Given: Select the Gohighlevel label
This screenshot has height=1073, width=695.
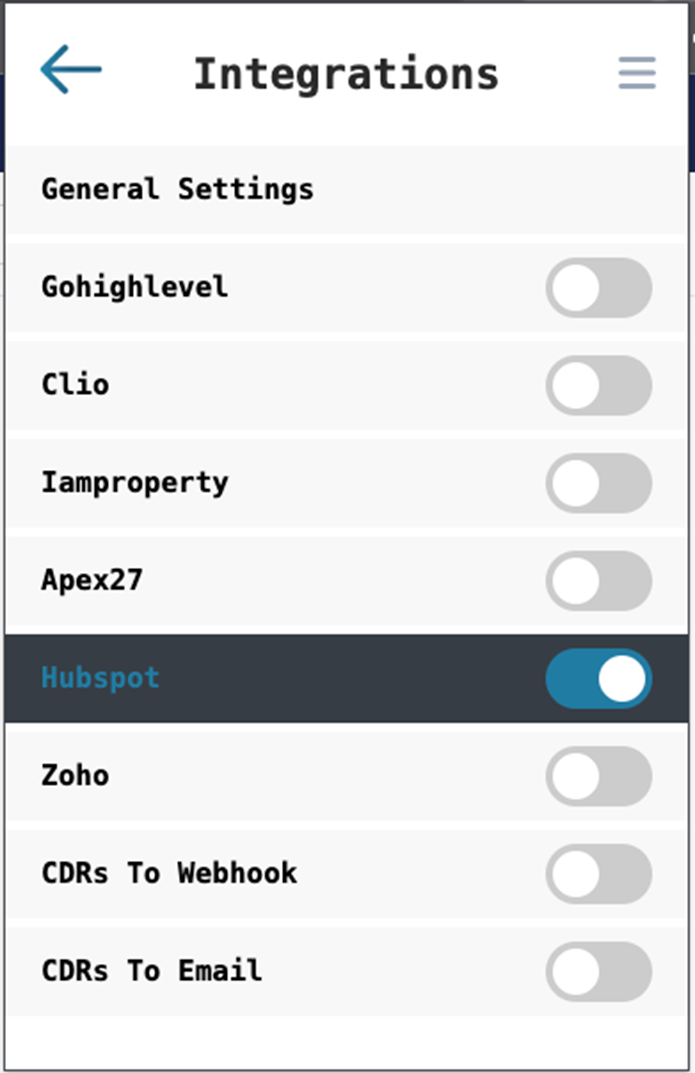Looking at the screenshot, I should point(134,287).
